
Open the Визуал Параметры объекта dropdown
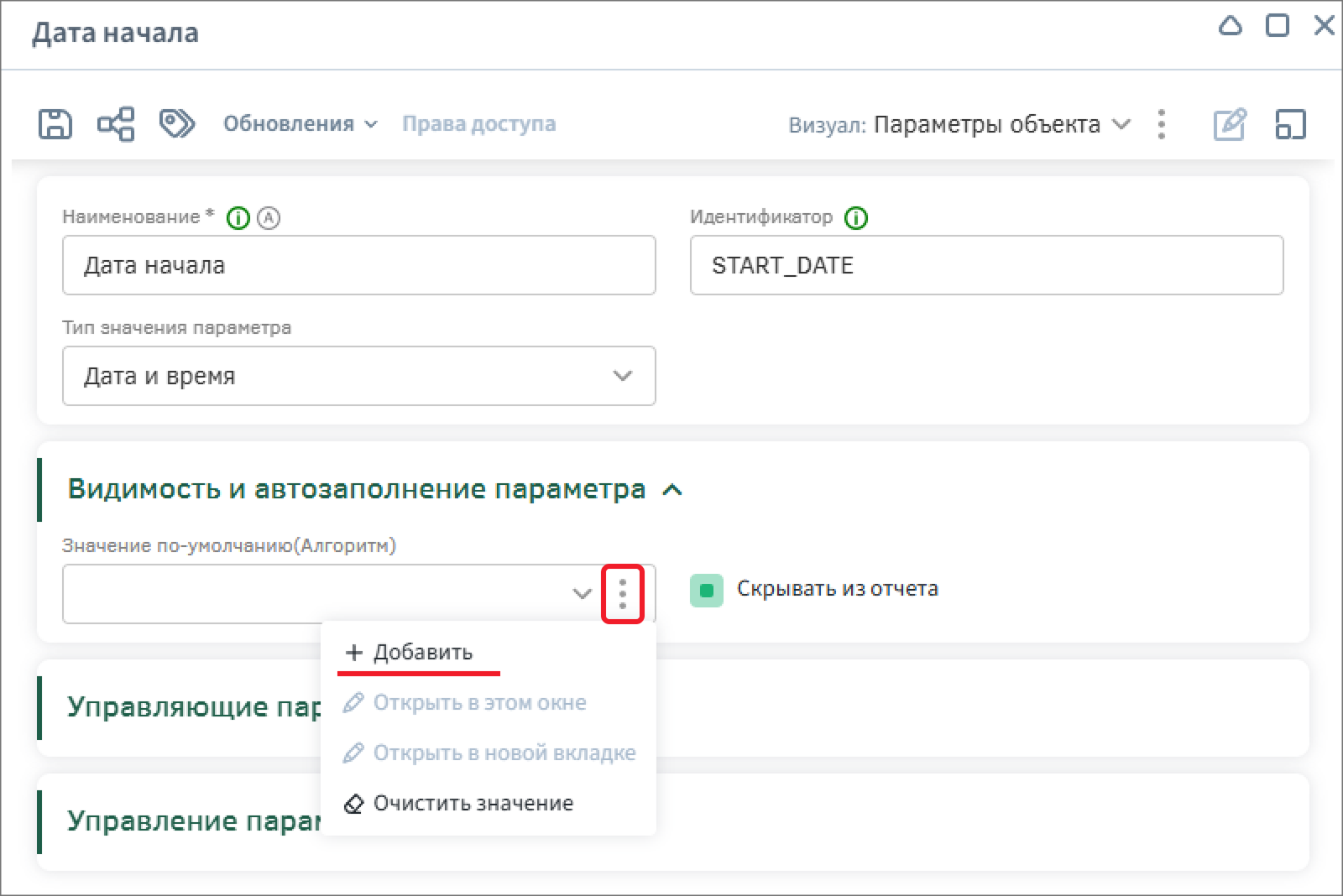coord(1001,124)
